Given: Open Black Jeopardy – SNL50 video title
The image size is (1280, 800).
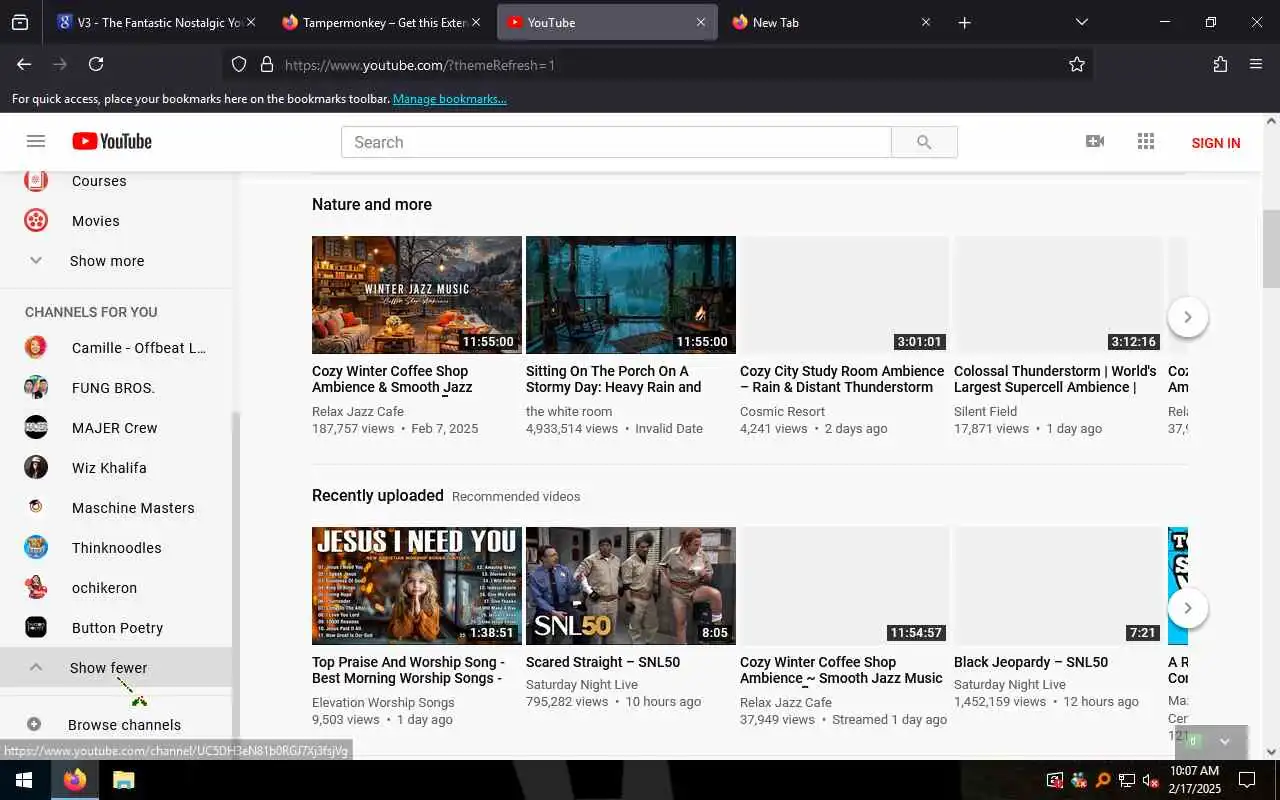Looking at the screenshot, I should coord(1031,662).
